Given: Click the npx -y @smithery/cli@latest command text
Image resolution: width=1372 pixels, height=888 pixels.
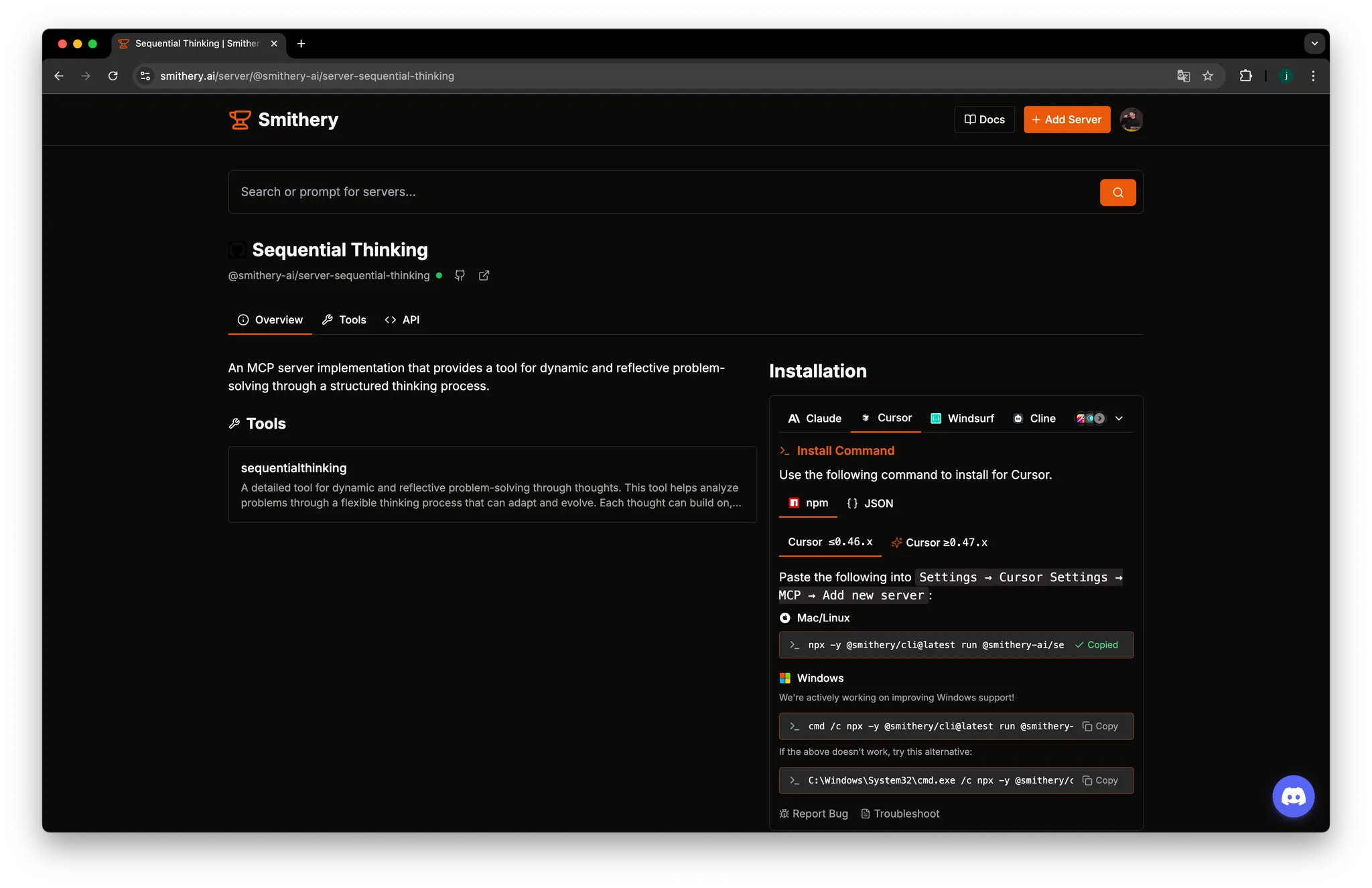Looking at the screenshot, I should pos(935,646).
